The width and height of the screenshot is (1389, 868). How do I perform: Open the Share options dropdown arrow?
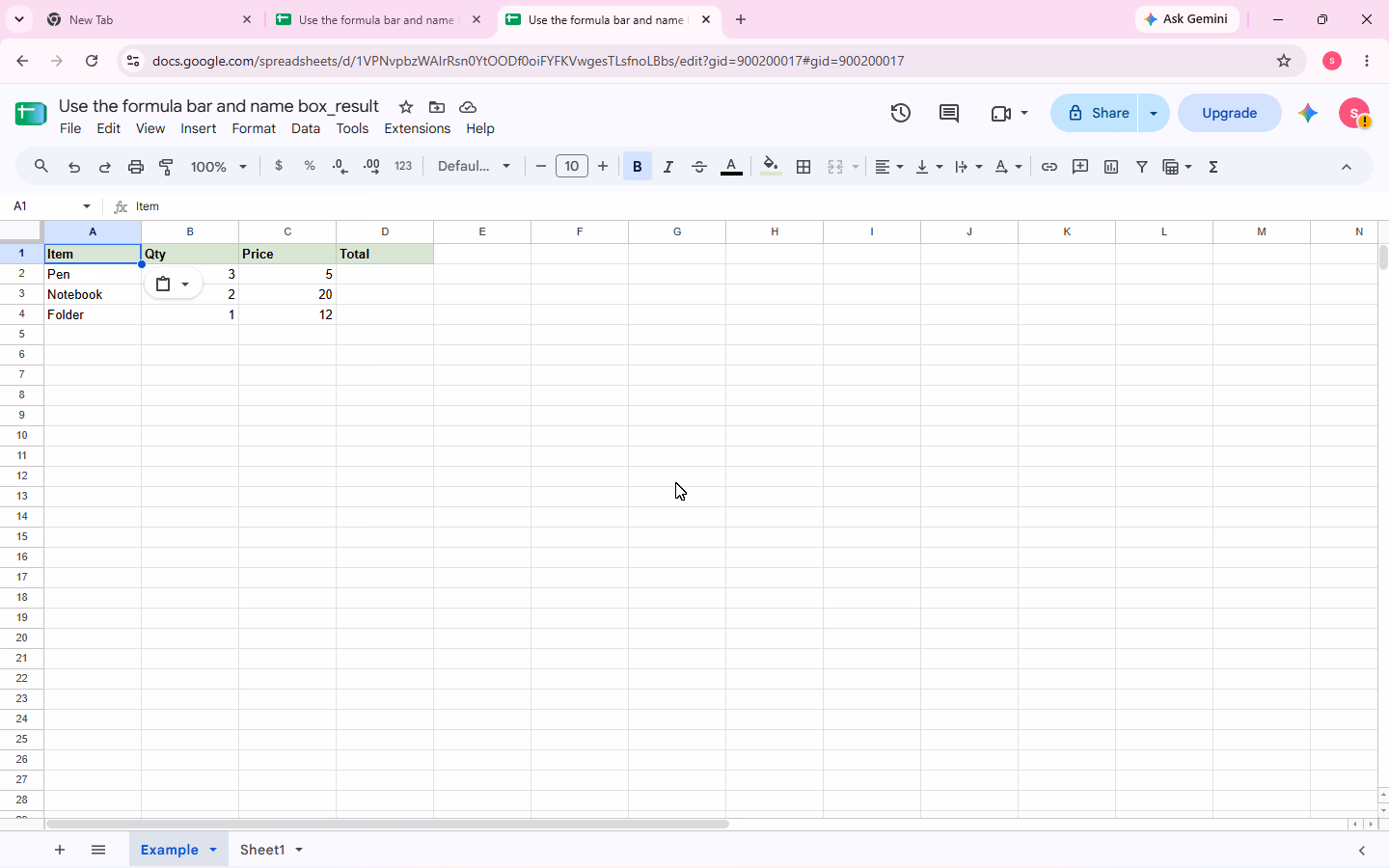click(1154, 113)
